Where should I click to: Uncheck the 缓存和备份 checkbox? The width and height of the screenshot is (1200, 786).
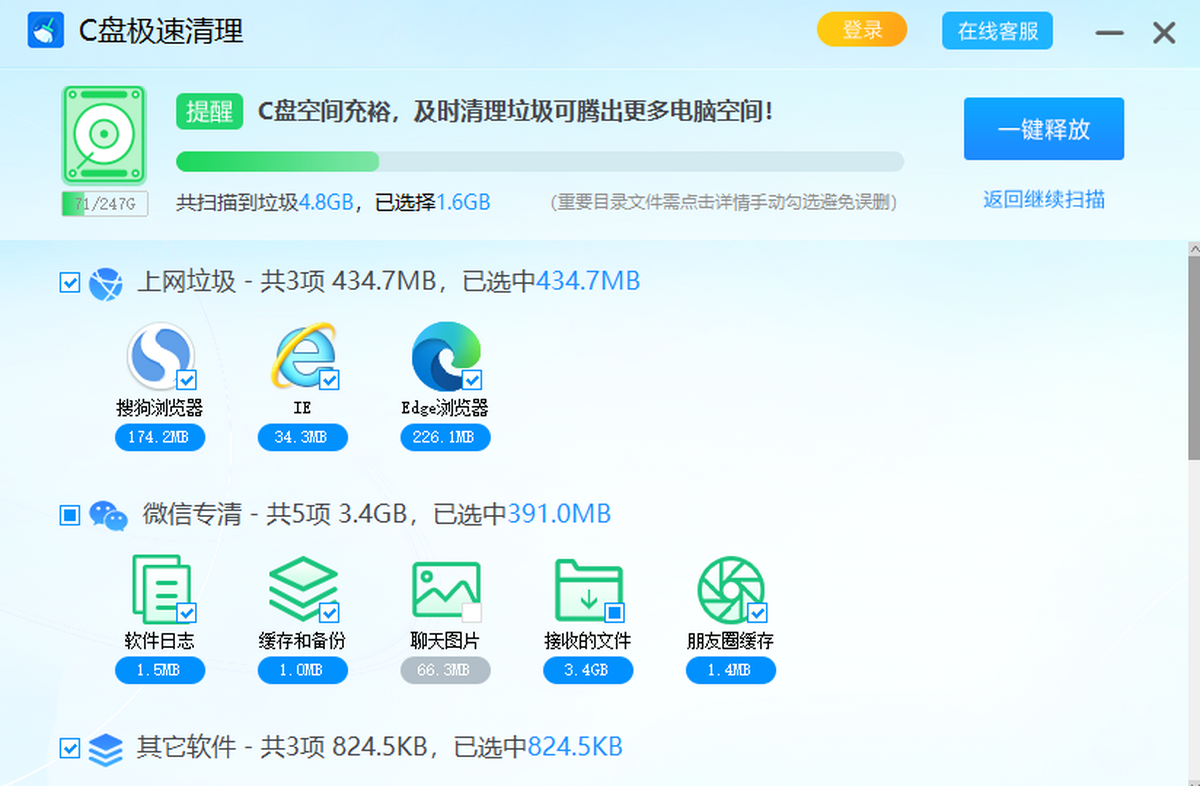click(329, 612)
